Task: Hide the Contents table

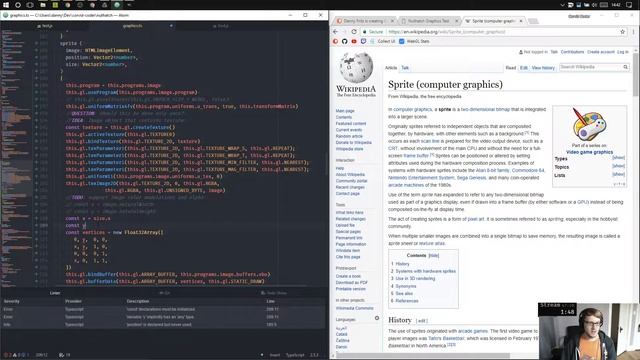Action: point(433,256)
